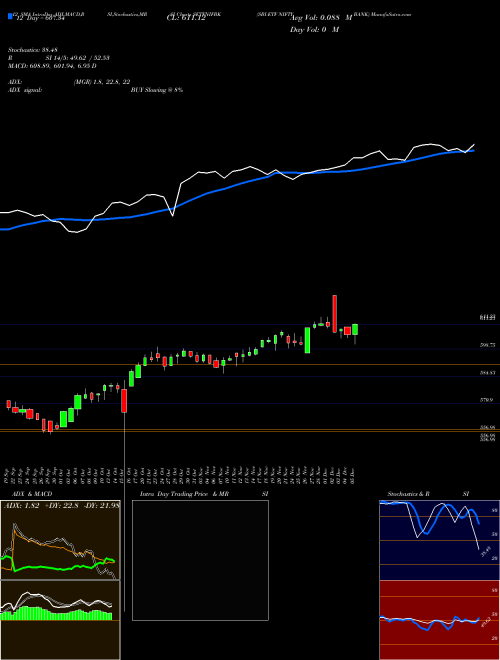
Task: Click the MunafaSutra.com watermark text in header
Action: [x=391, y=14]
